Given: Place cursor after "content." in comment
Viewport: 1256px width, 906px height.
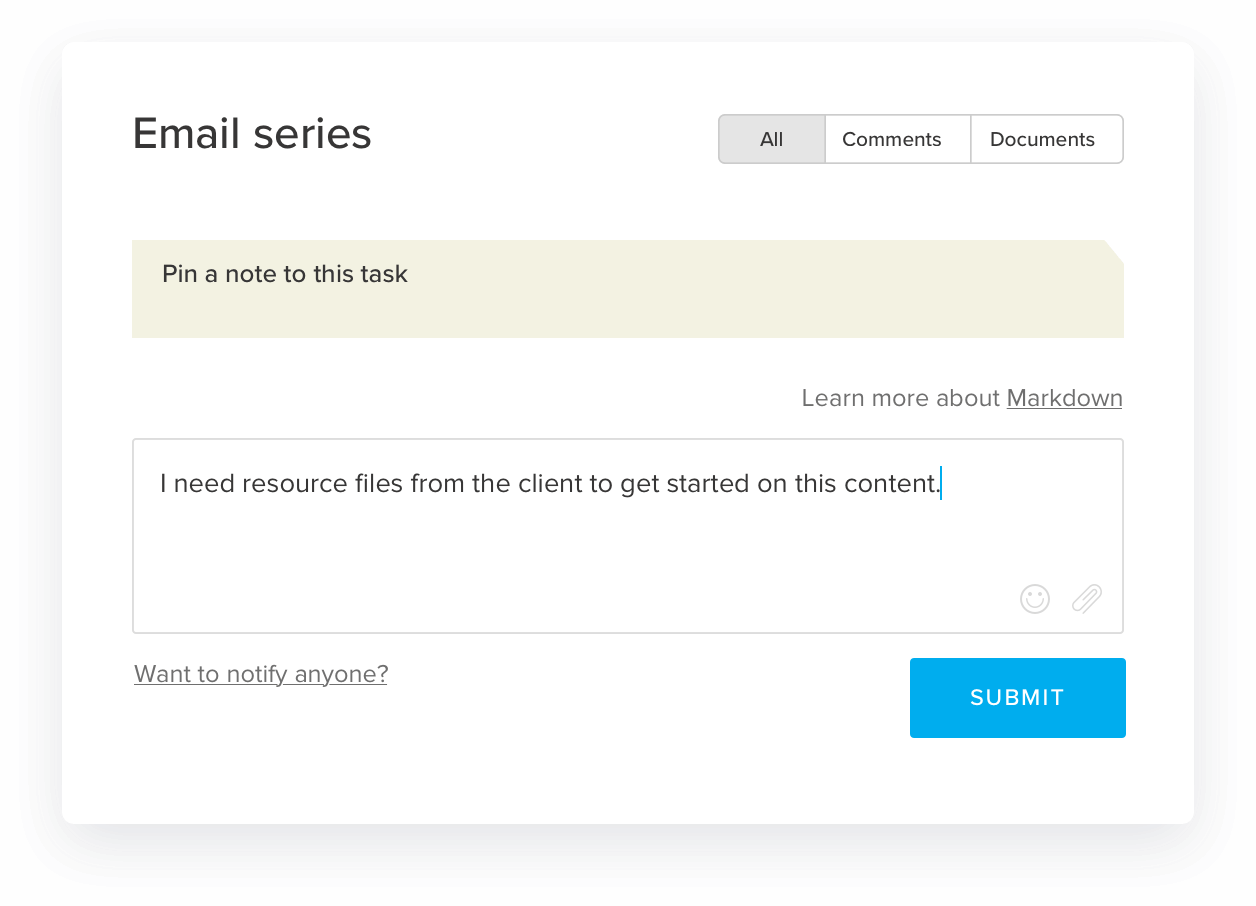Looking at the screenshot, I should coord(942,484).
